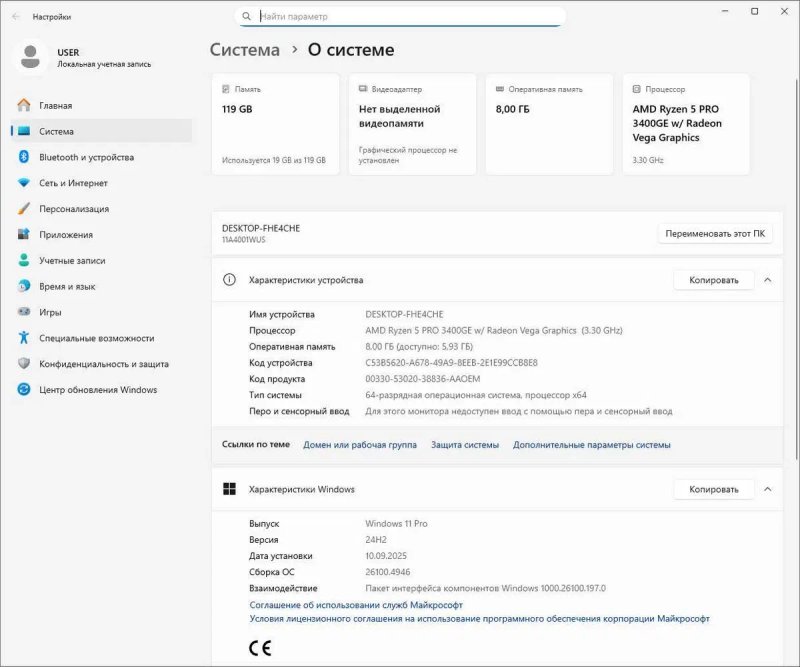Click the Время и язык globe icon
This screenshot has width=800, height=667.
coord(24,286)
